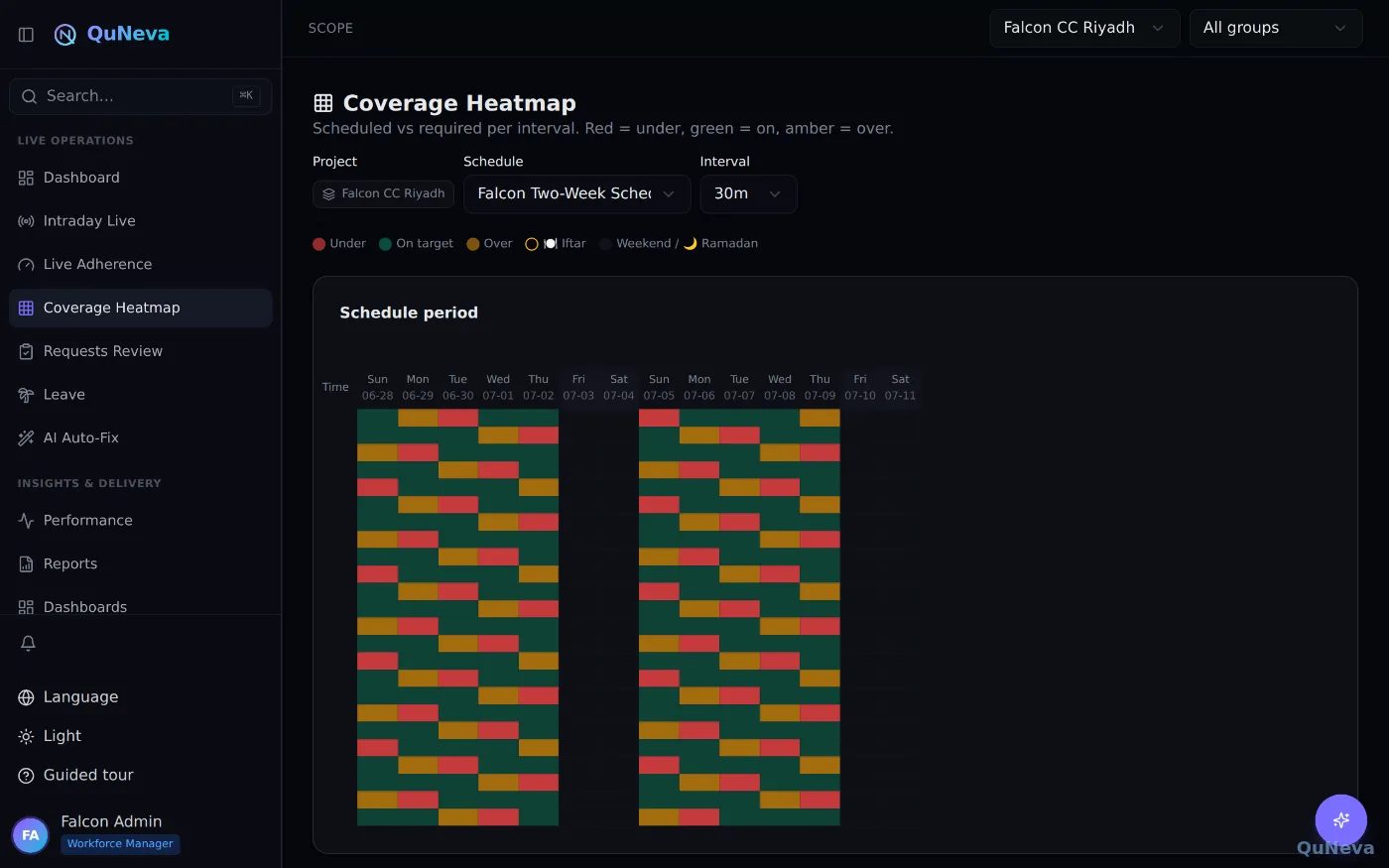Click the FA user avatar
This screenshot has height=868, width=1389.
31,835
